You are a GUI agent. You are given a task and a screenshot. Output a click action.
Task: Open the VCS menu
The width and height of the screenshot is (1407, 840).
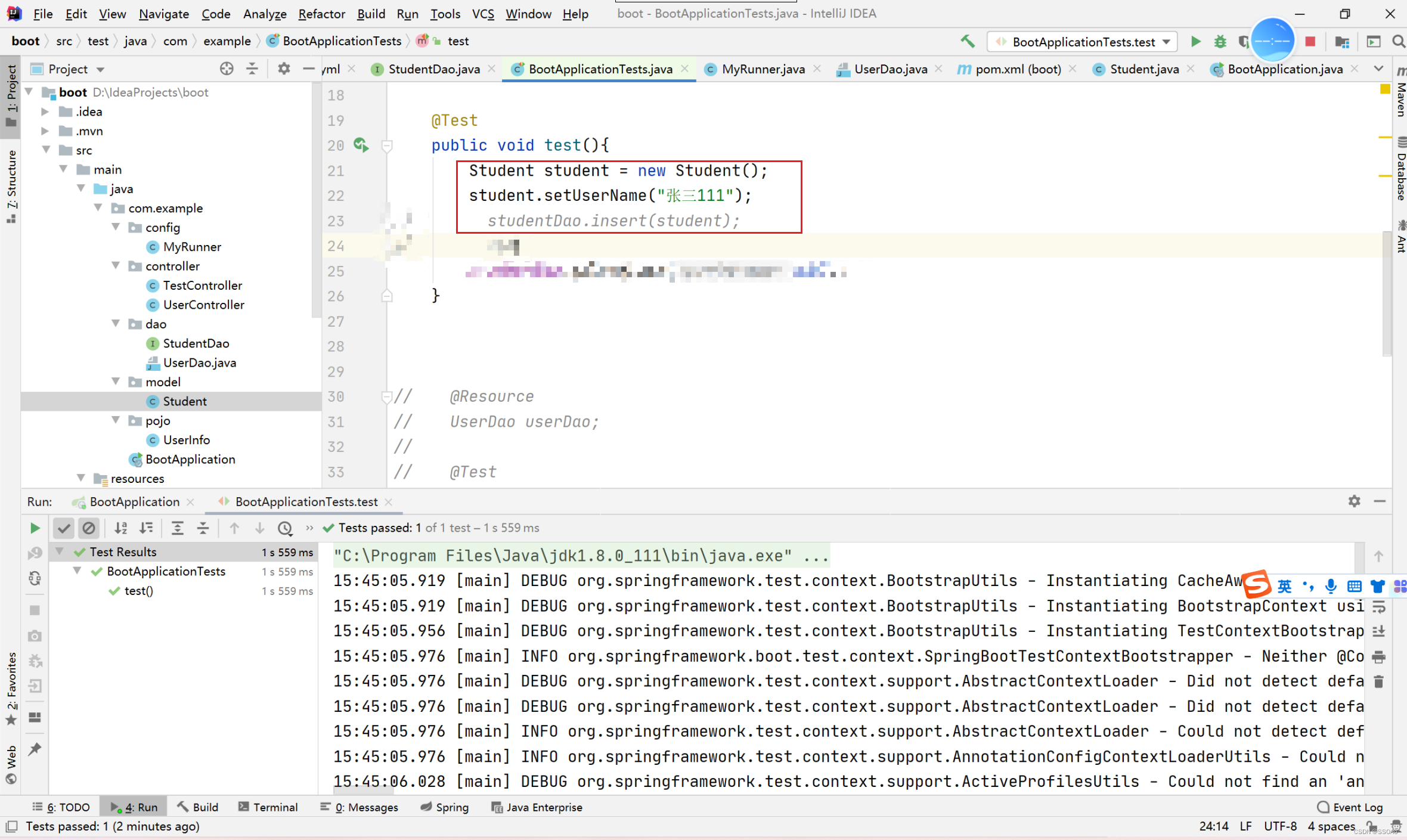coord(483,14)
